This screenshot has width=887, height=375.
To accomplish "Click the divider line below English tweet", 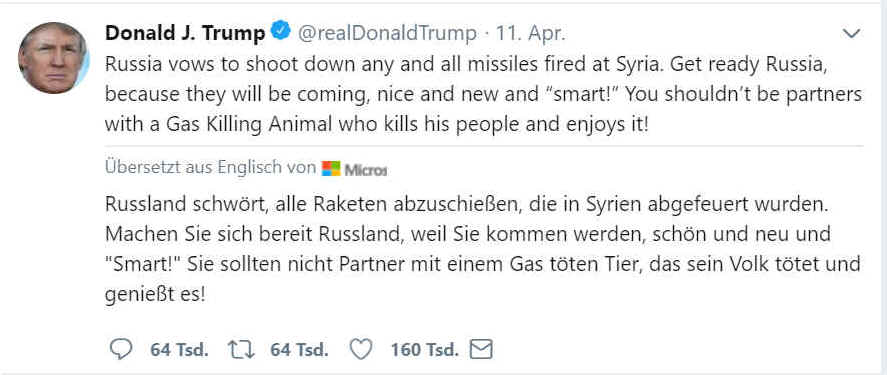I will [x=484, y=146].
